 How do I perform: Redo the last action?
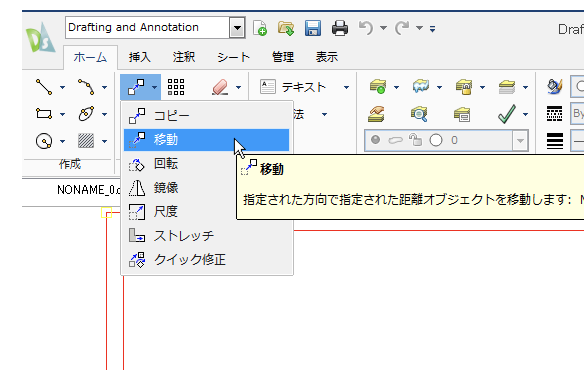tap(402, 28)
